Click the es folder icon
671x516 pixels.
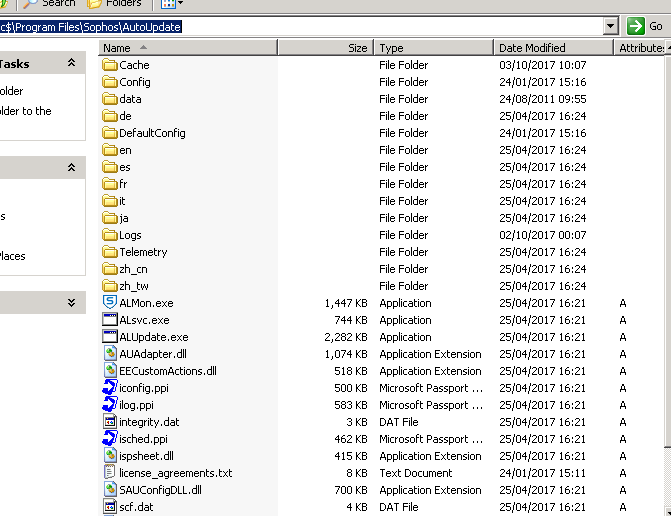tap(110, 167)
